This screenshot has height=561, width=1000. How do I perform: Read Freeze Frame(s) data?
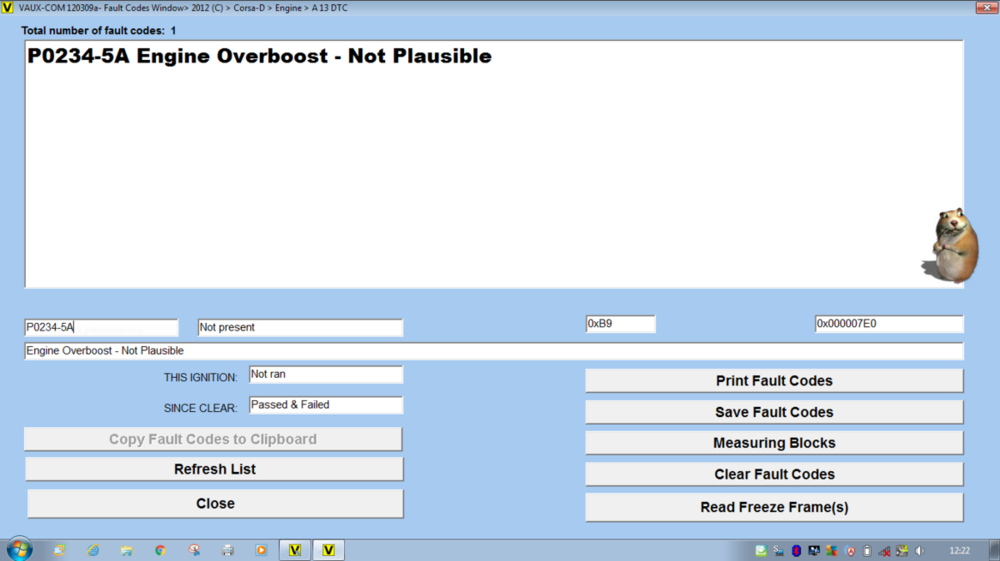coord(774,507)
